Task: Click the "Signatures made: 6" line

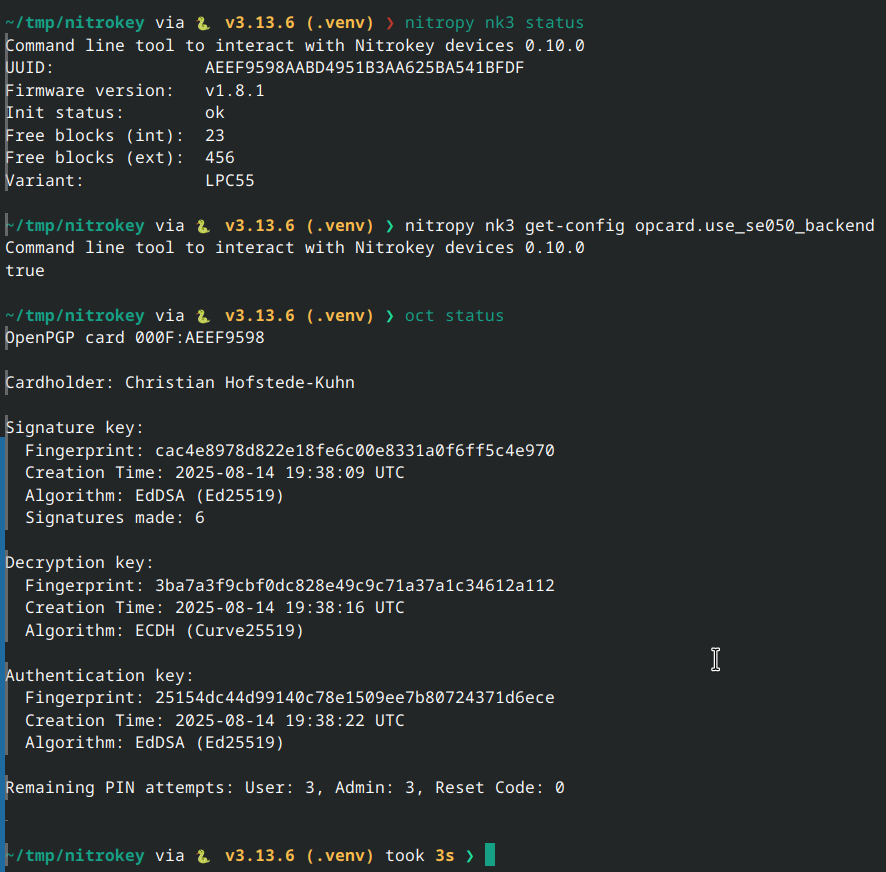Action: click(115, 518)
